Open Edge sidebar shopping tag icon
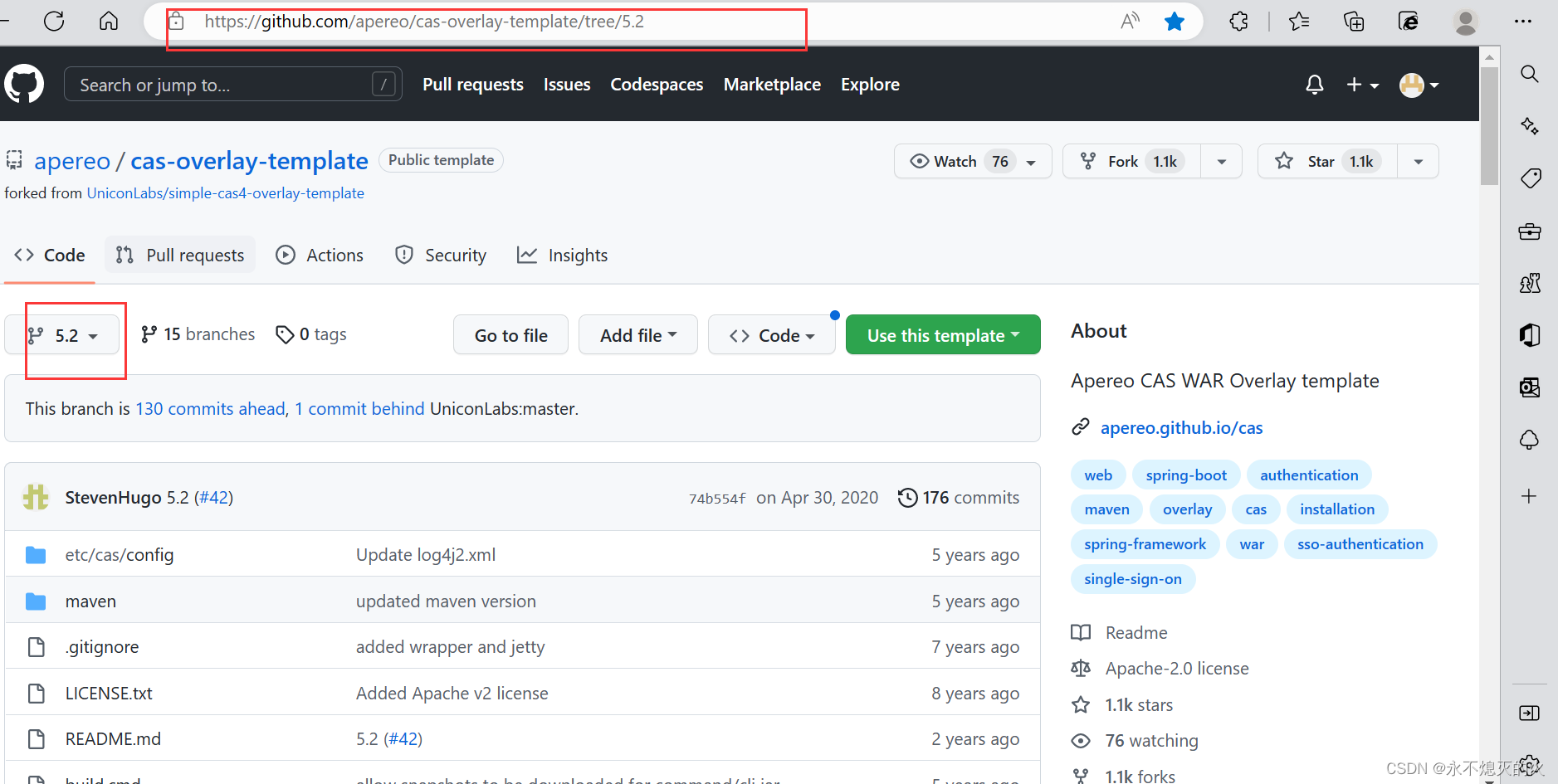Viewport: 1558px width, 784px height. pyautogui.click(x=1530, y=178)
